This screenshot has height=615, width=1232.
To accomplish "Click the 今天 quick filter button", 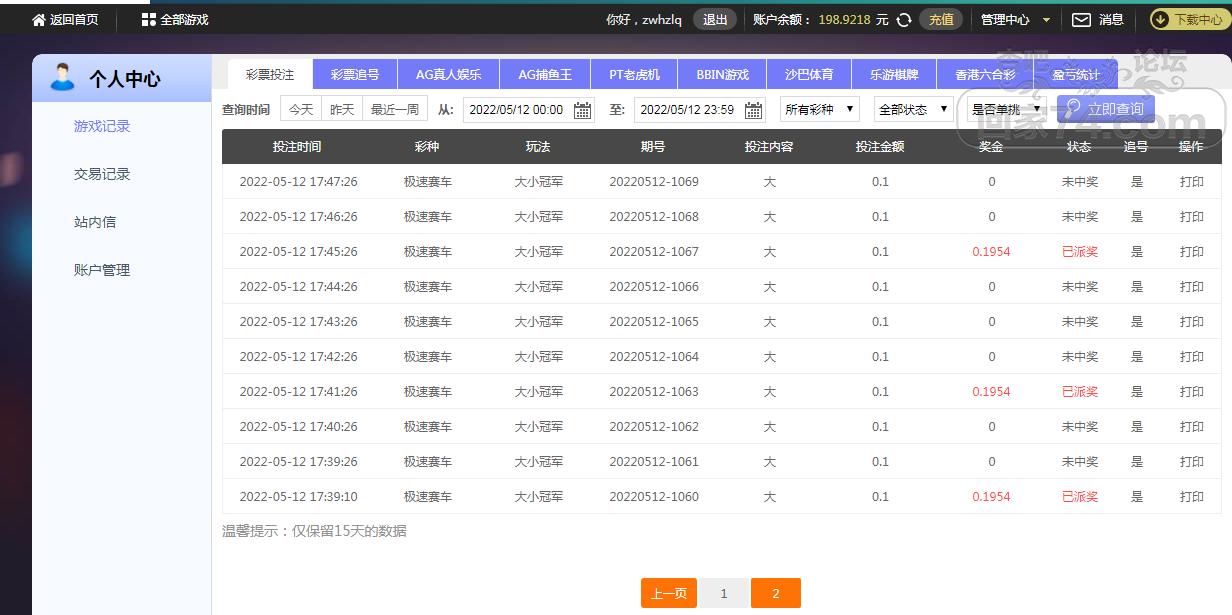I will point(301,109).
